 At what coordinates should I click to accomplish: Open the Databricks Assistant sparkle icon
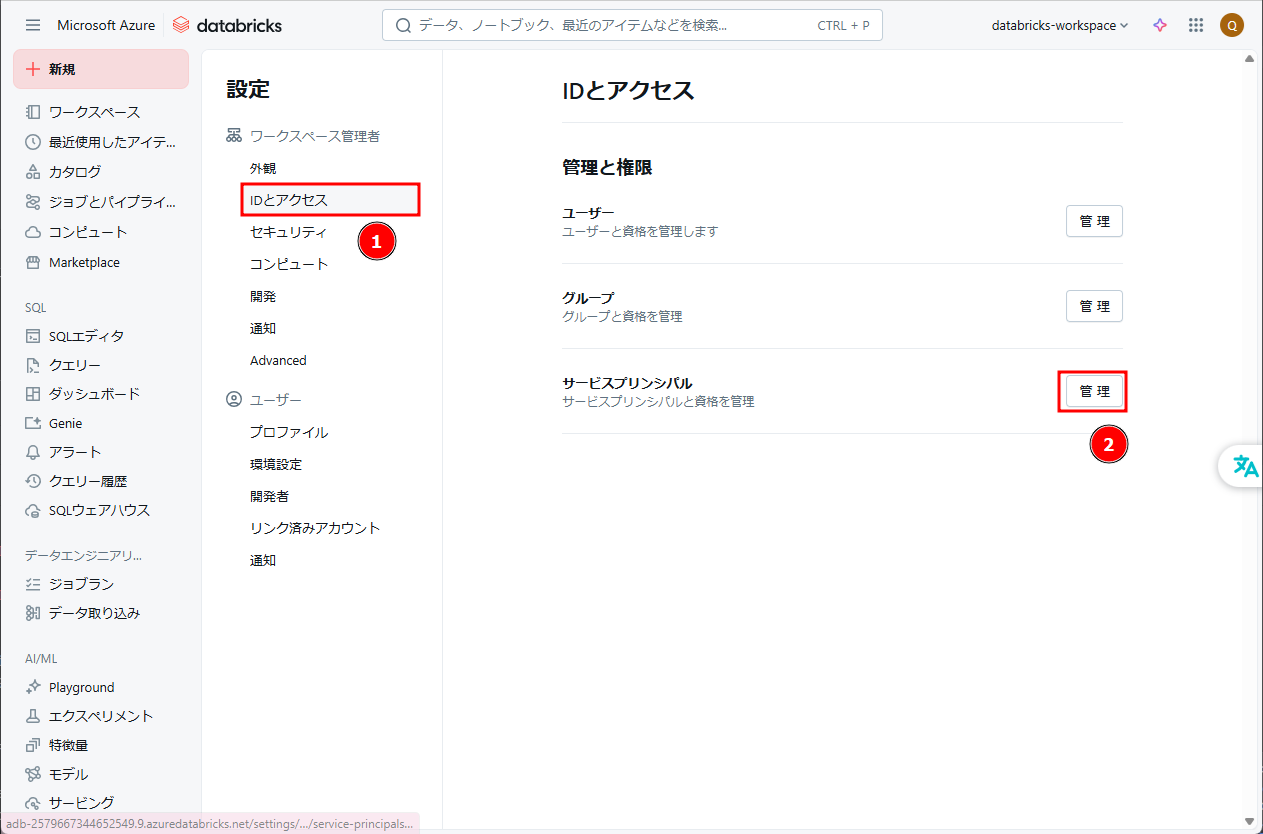point(1160,25)
